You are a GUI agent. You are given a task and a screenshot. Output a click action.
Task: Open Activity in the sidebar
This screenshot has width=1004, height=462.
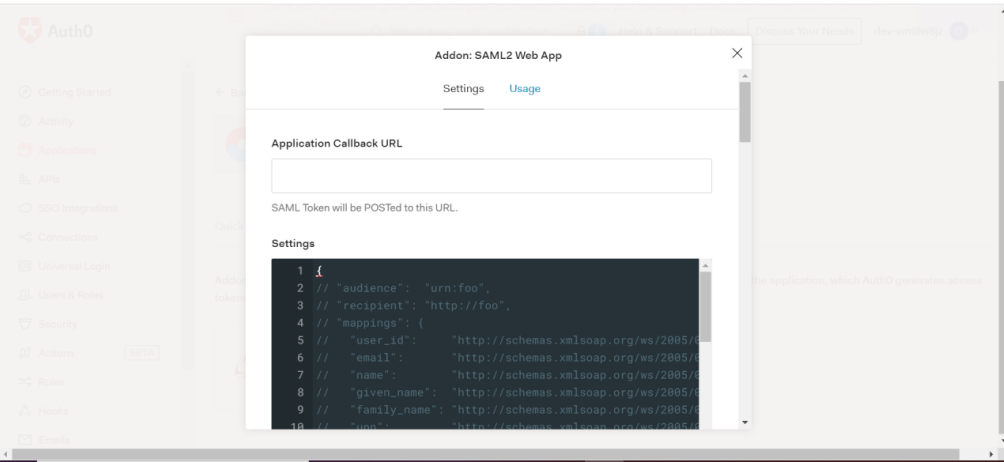pyautogui.click(x=56, y=121)
